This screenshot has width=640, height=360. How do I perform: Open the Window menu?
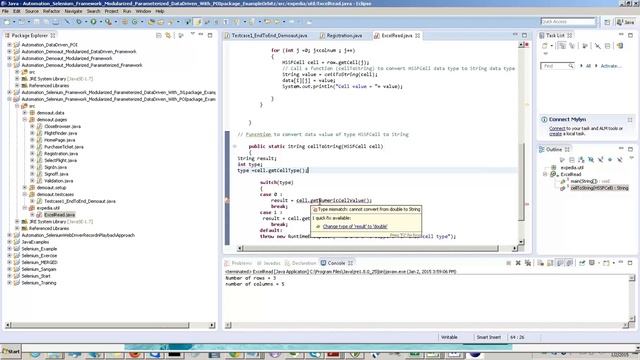point(143,11)
